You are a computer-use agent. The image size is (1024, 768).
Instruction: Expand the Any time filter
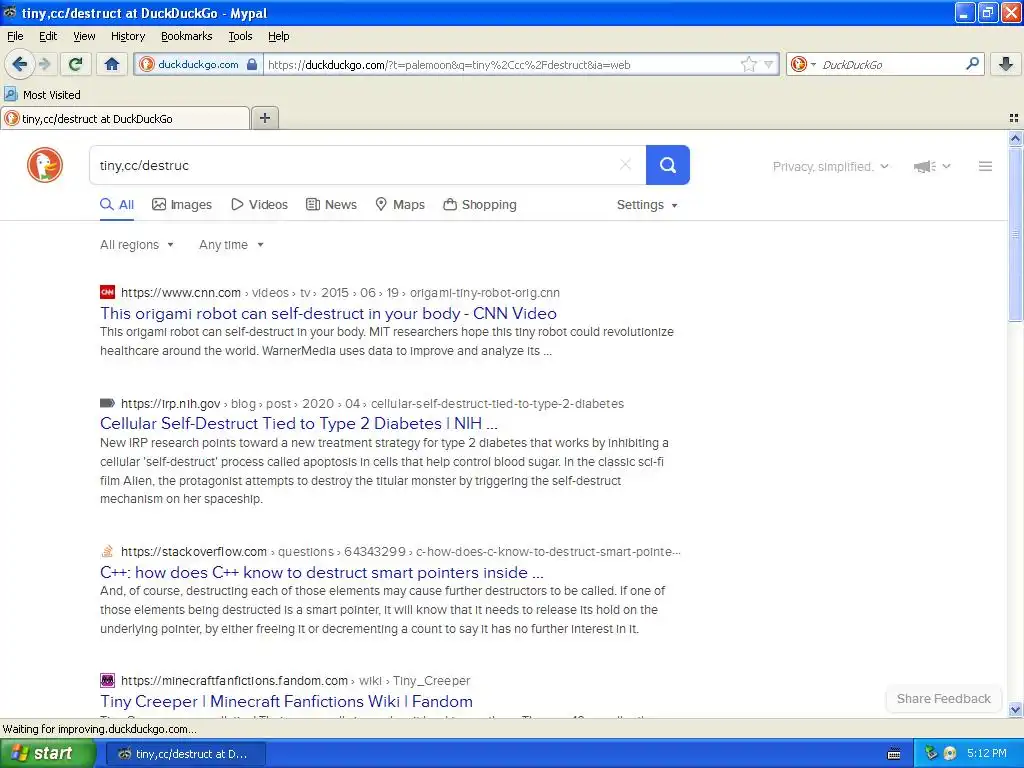pos(231,245)
